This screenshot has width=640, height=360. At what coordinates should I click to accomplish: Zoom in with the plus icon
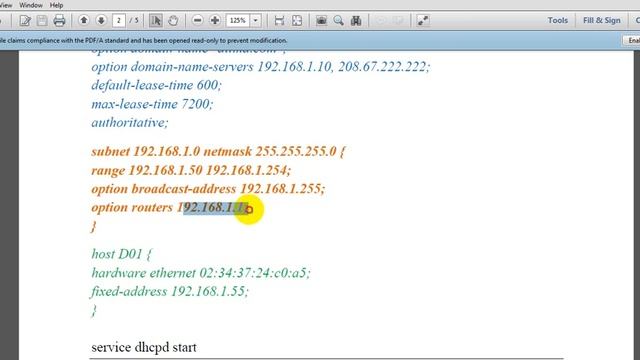[215, 20]
